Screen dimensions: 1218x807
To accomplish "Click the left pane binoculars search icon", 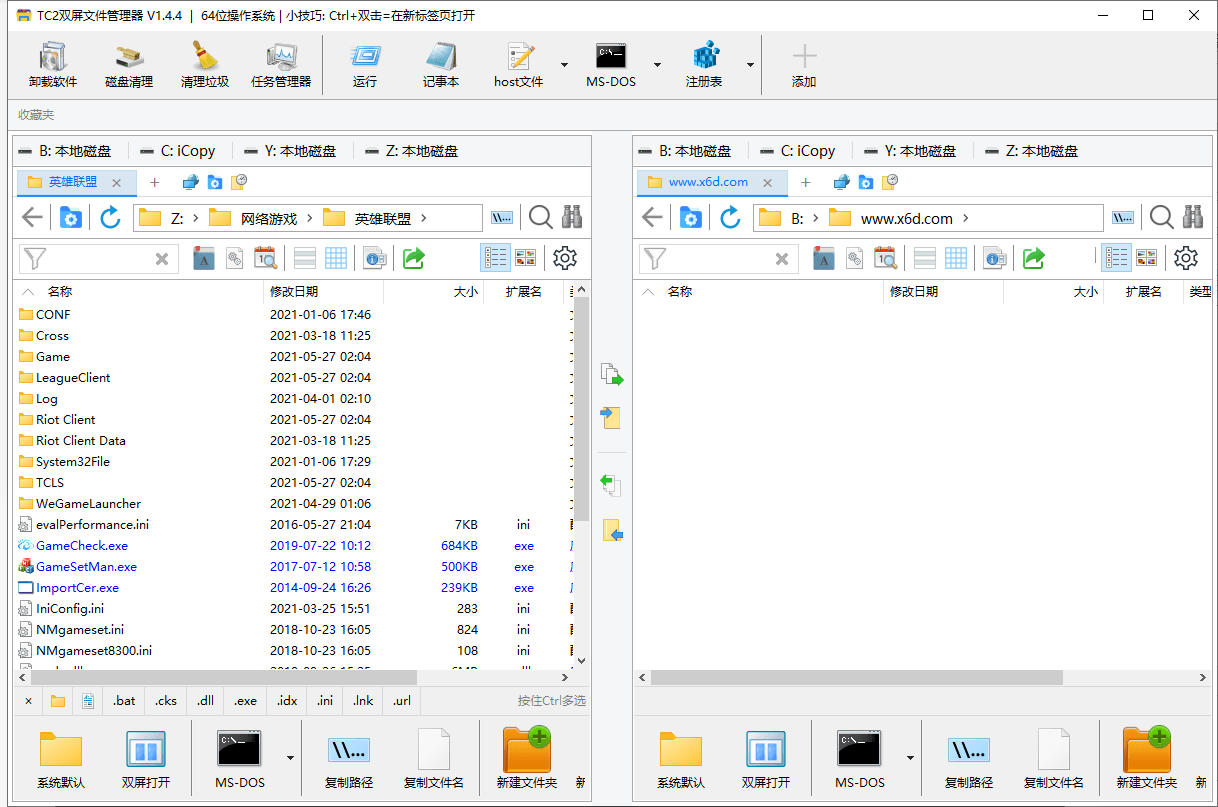I will tap(572, 217).
